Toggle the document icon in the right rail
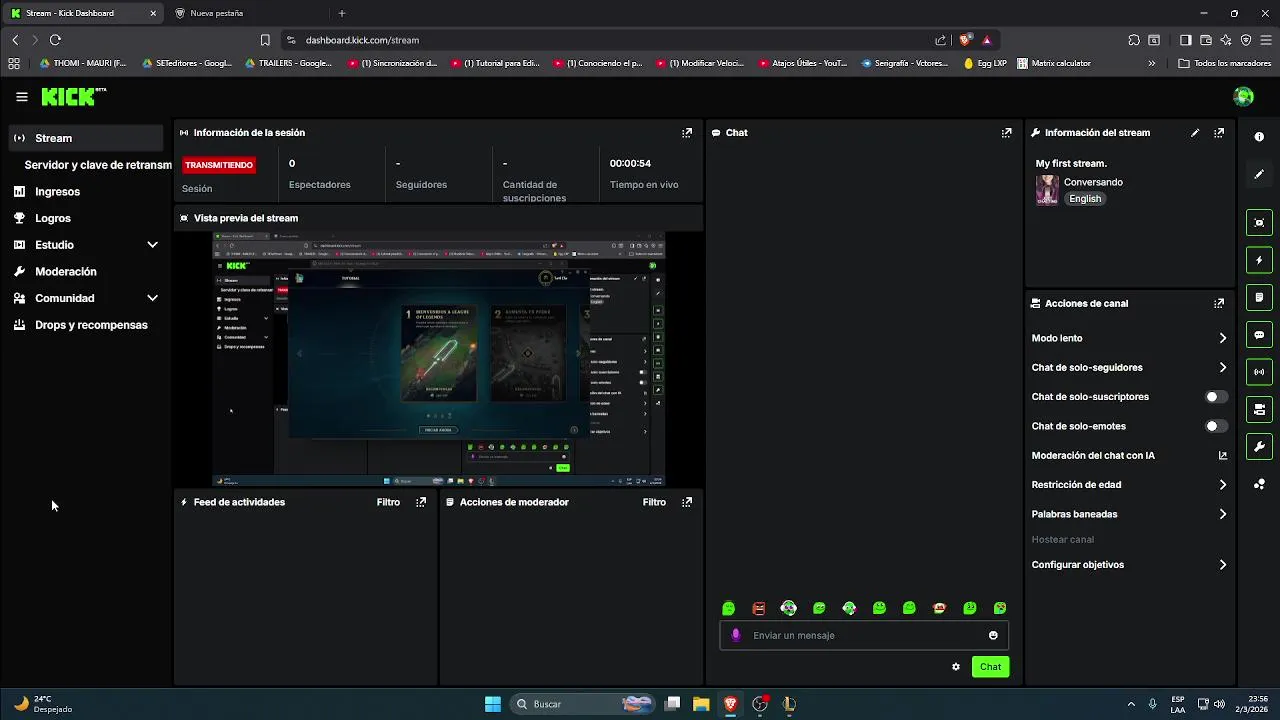Image resolution: width=1280 pixels, height=720 pixels. [x=1259, y=297]
